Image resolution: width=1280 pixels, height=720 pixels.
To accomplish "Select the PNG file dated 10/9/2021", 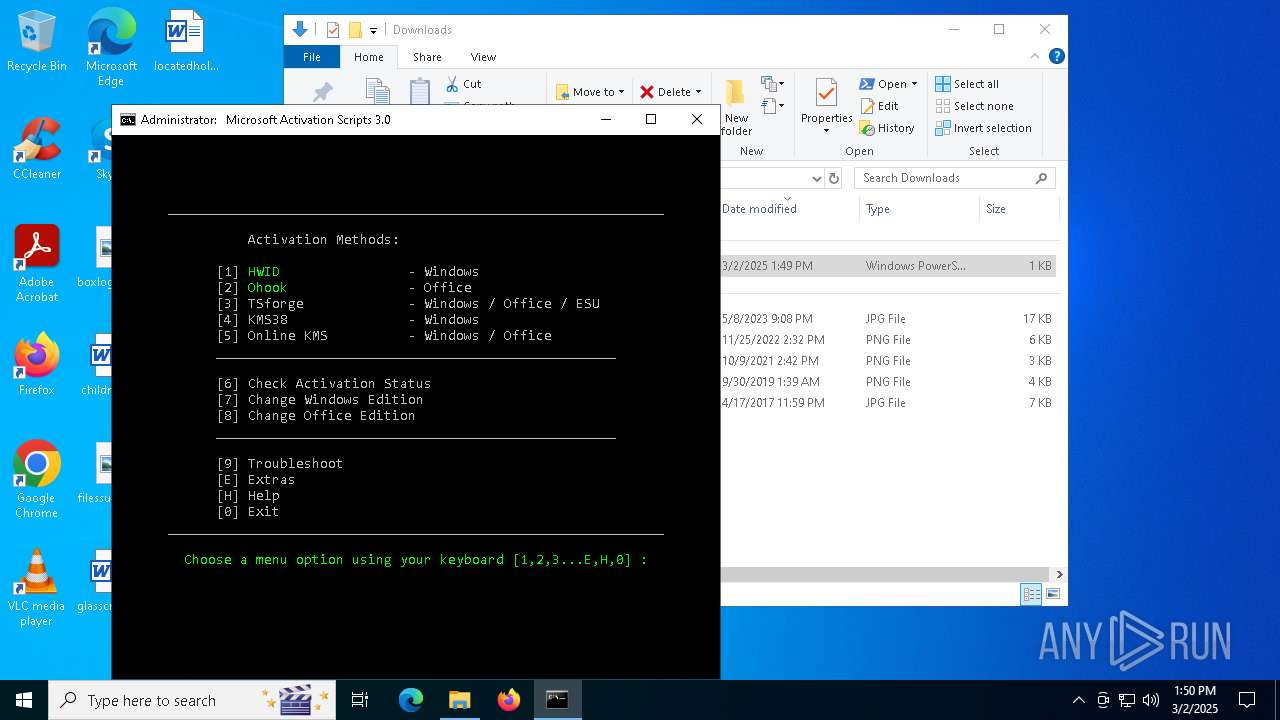I will coord(888,361).
